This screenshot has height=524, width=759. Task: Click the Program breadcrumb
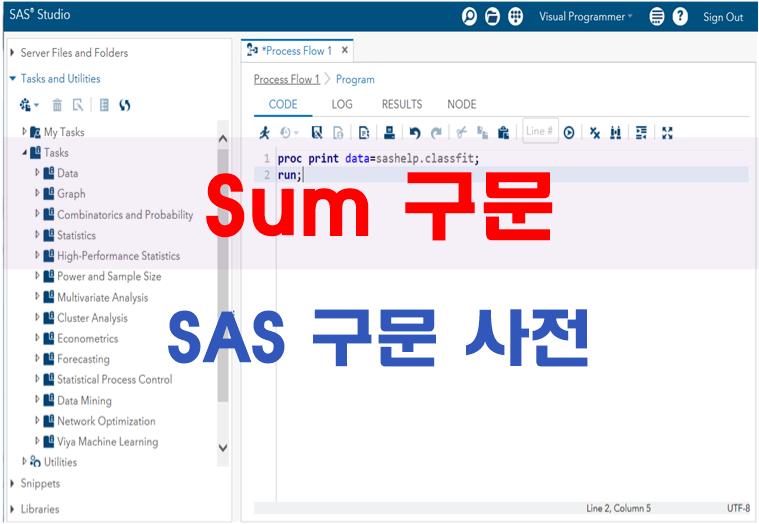coord(355,79)
